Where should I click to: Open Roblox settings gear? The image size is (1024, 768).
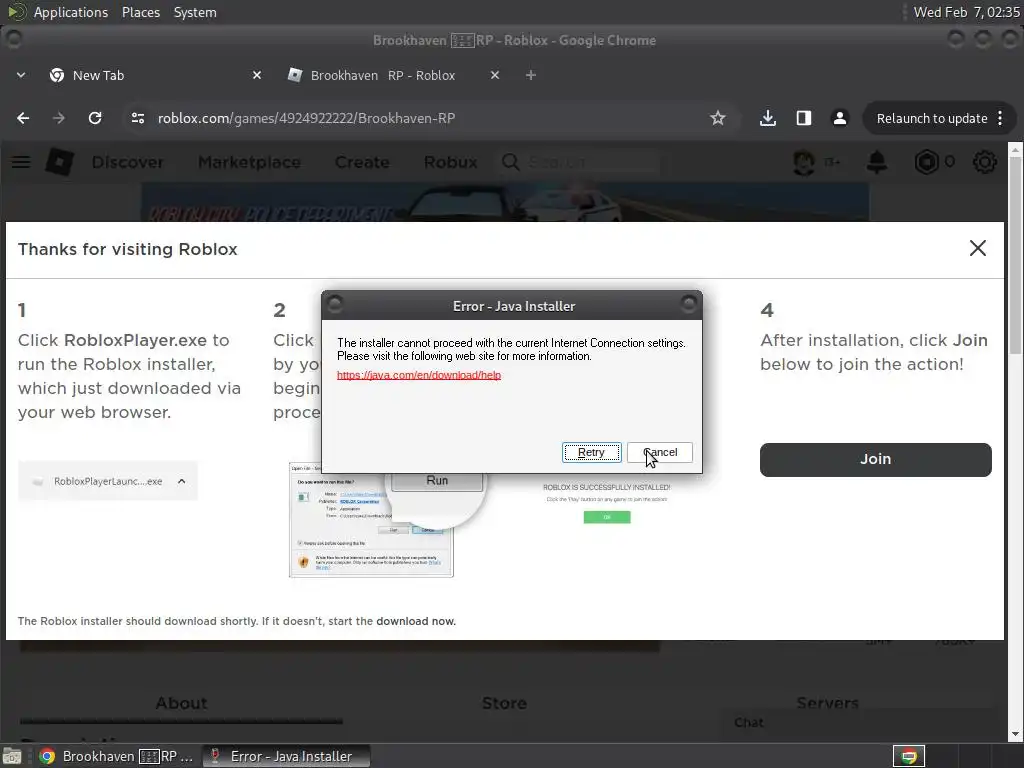(985, 162)
